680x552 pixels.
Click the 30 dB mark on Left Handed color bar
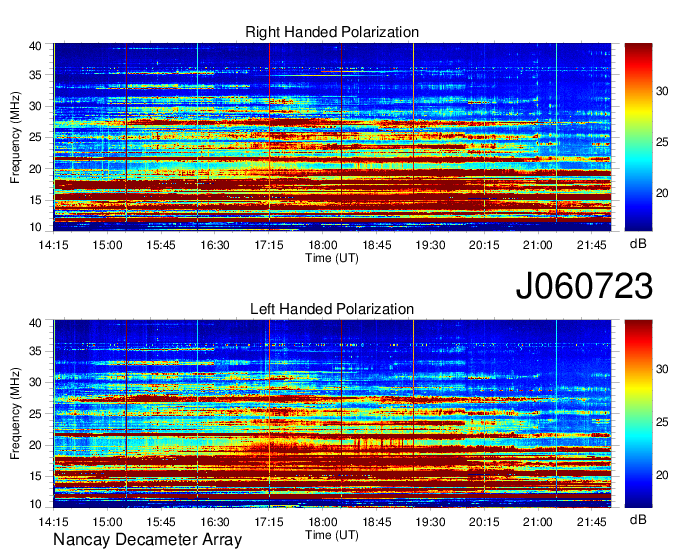click(x=662, y=369)
